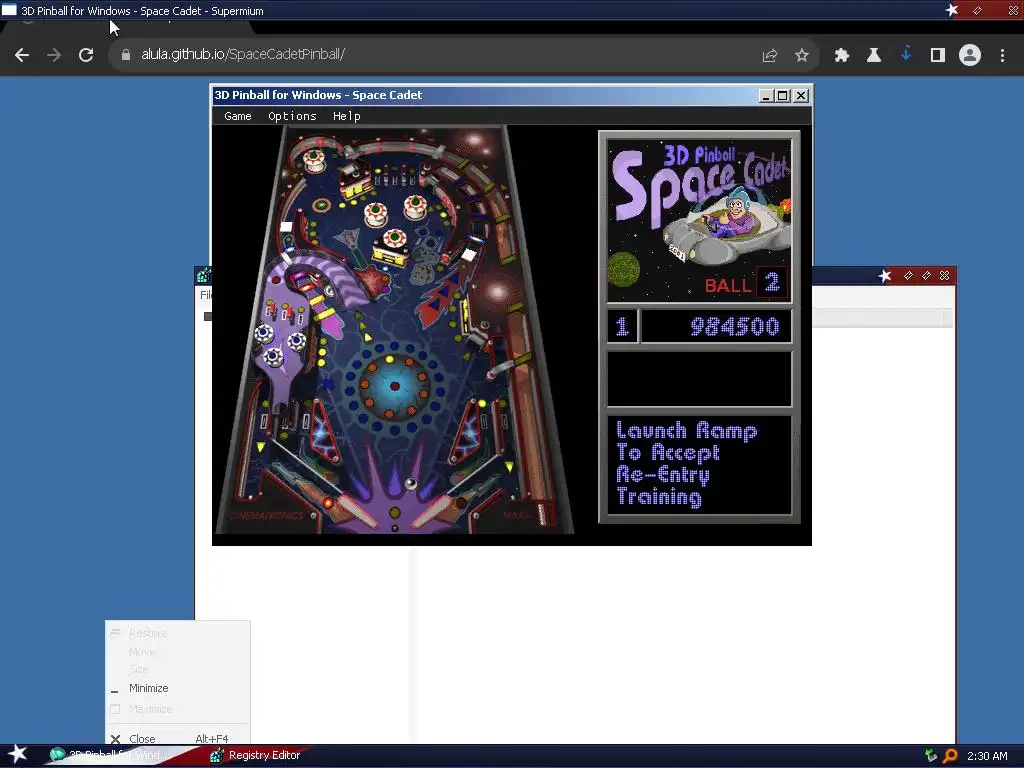Click the star icon in Supermium title bar
This screenshot has width=1024, height=768.
pos(952,10)
